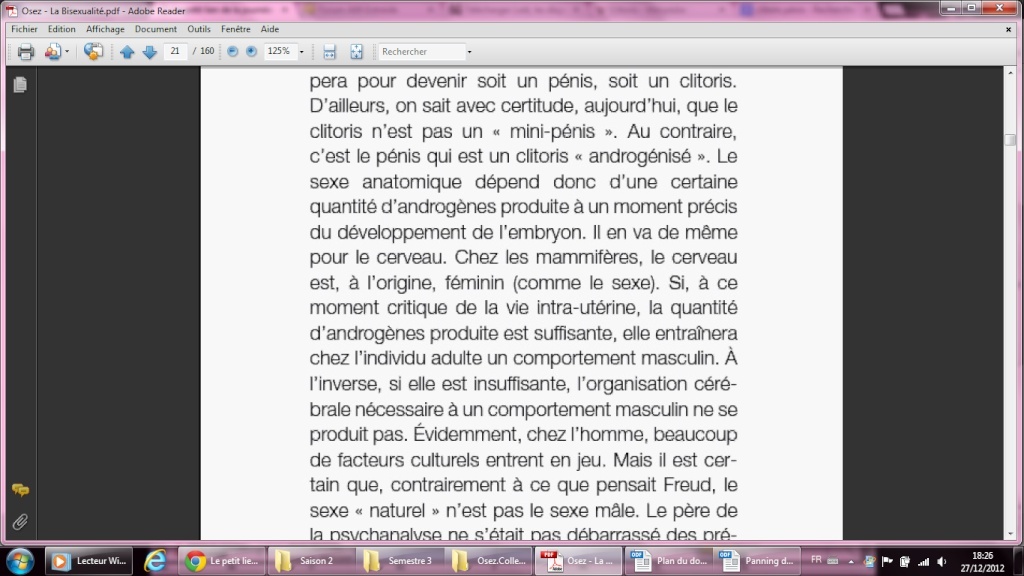1024x576 pixels.
Task: Open the Rechercher search options dropdown
Action: pos(469,52)
